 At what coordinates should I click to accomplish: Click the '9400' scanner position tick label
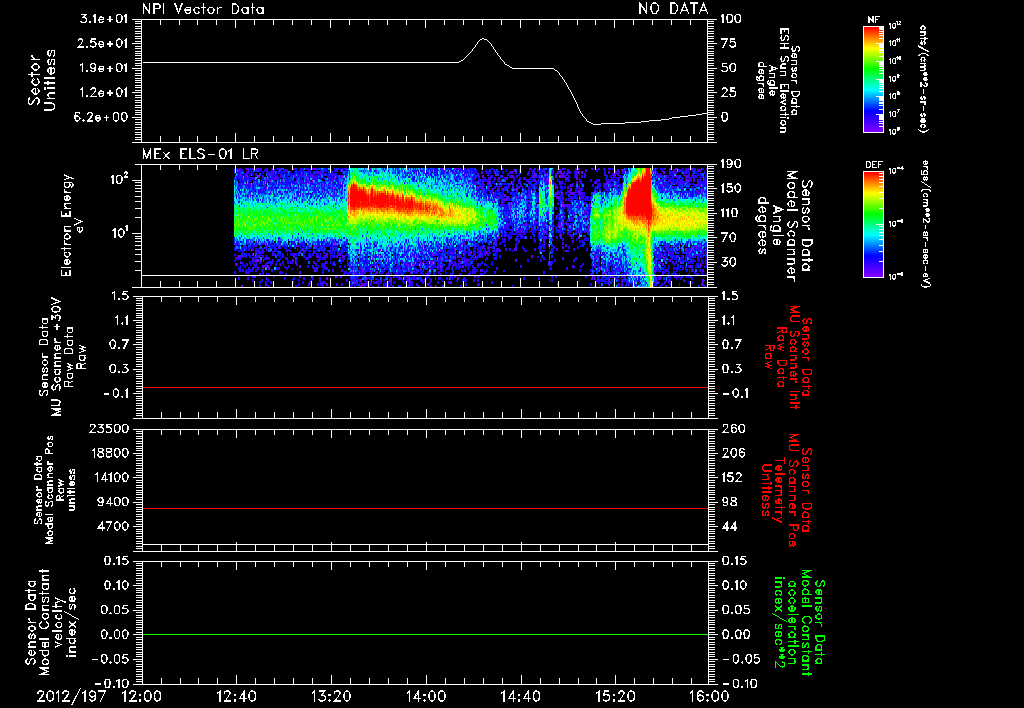114,502
